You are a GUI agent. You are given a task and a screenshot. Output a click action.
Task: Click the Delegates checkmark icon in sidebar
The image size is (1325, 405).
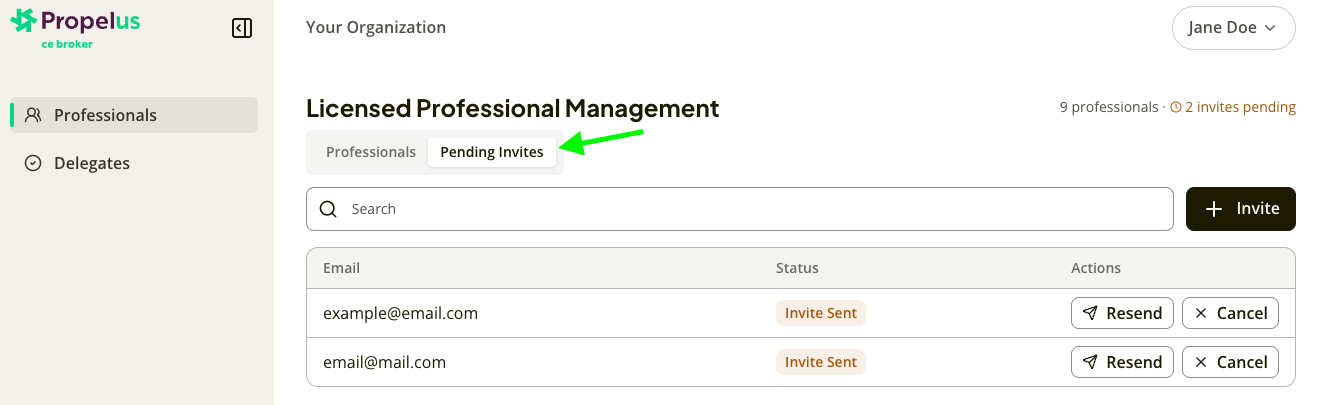[x=33, y=163]
